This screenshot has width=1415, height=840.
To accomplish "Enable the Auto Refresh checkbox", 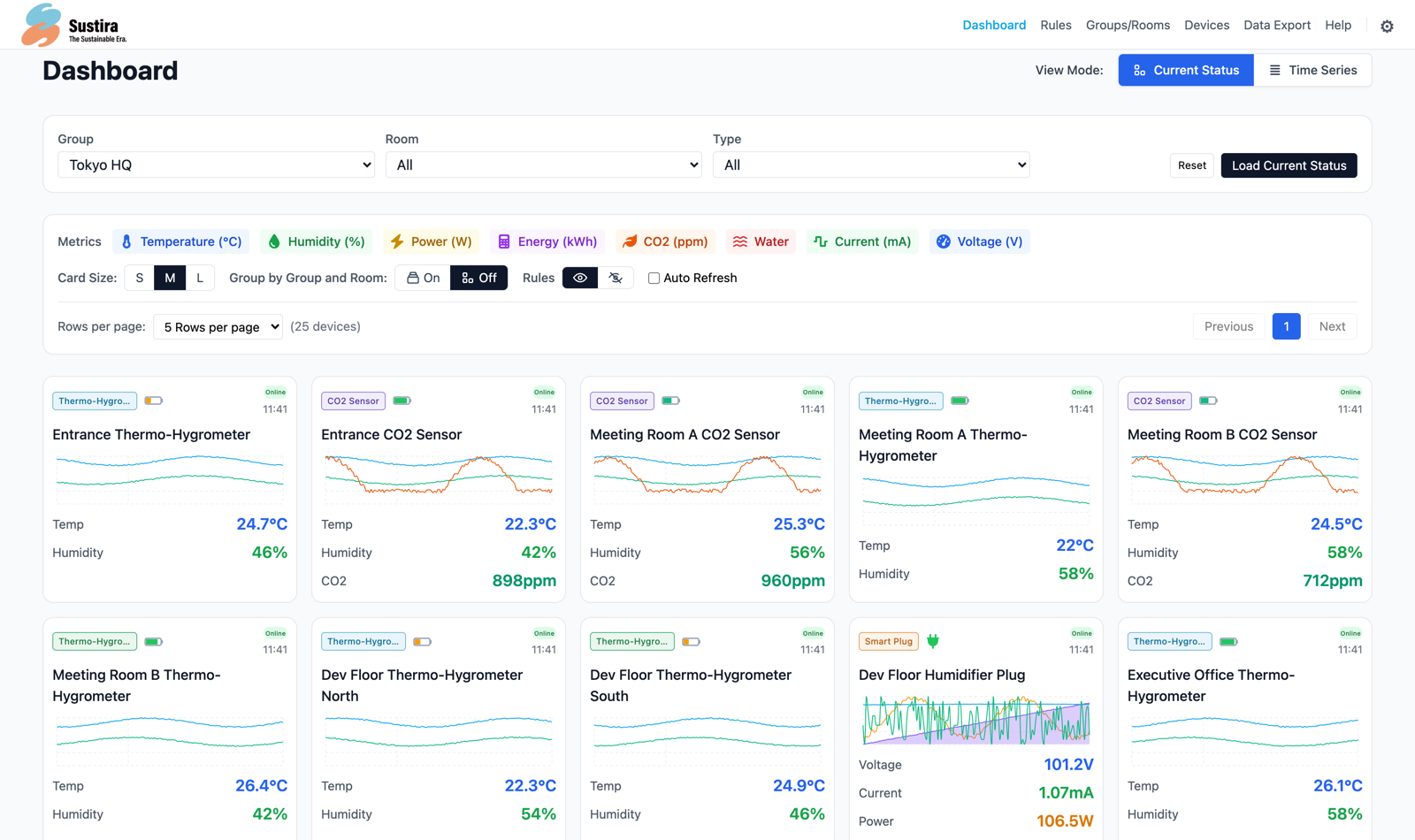I will click(654, 278).
